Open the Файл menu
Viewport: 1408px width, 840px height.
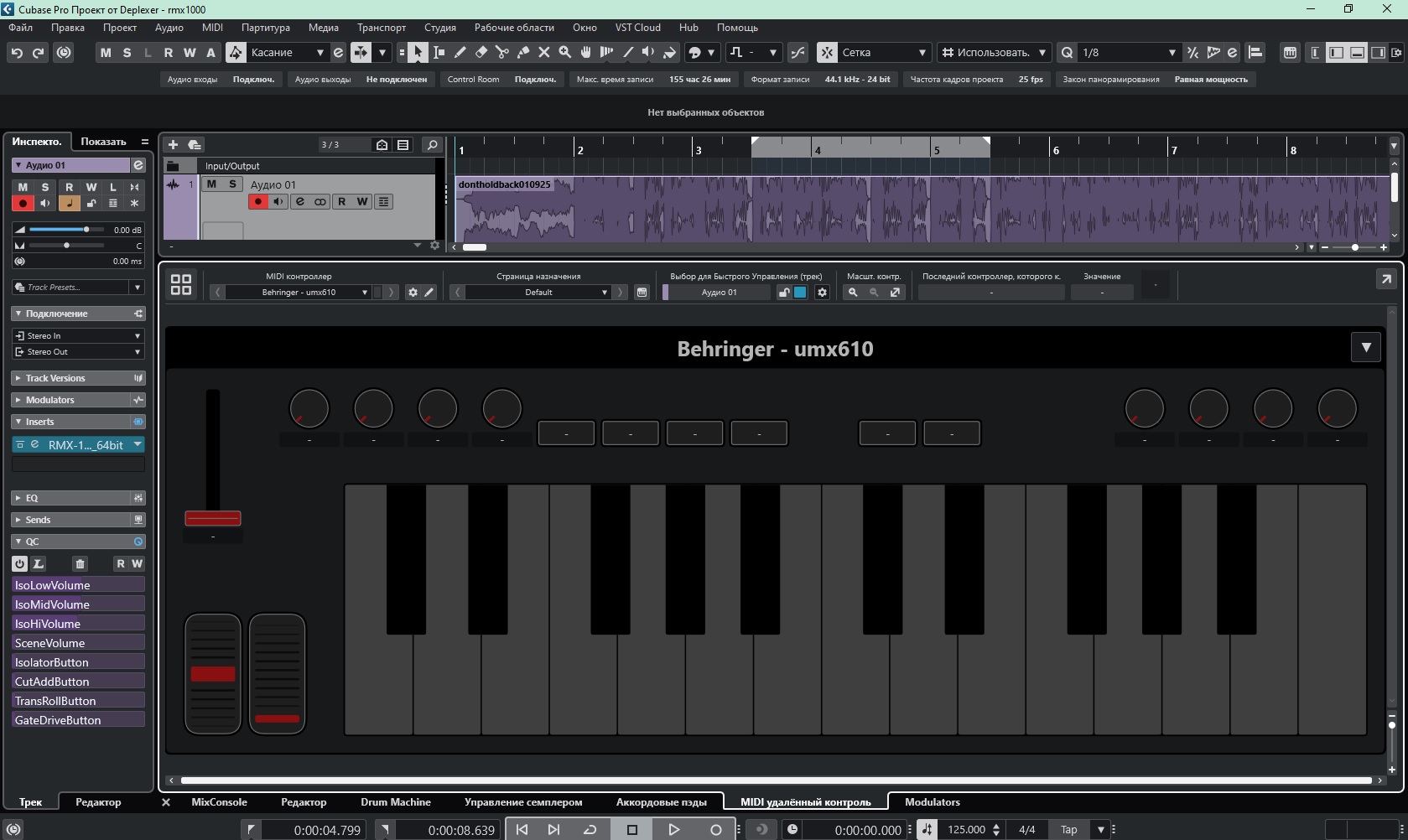click(x=21, y=27)
